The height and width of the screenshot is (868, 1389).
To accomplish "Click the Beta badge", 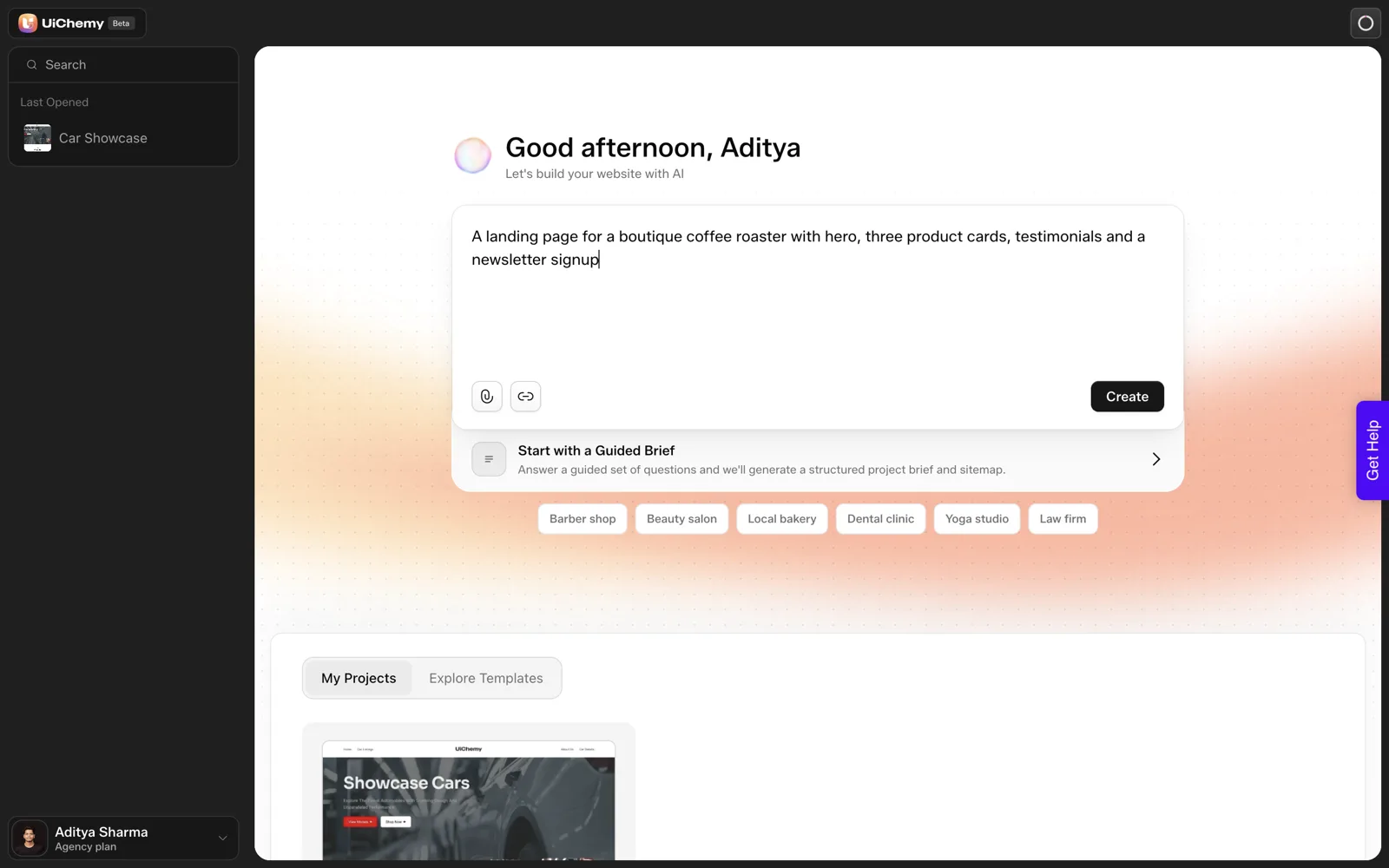I will point(122,23).
